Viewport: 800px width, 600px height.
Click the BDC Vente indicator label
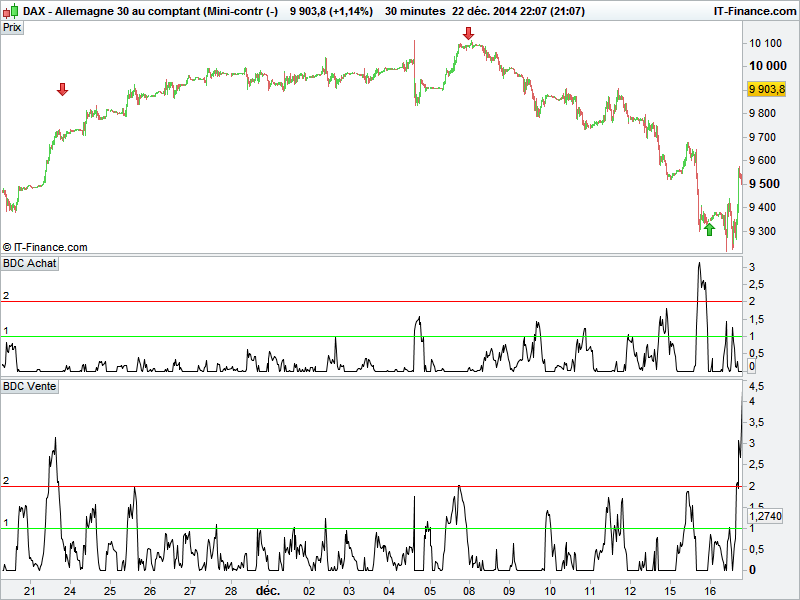[30, 386]
